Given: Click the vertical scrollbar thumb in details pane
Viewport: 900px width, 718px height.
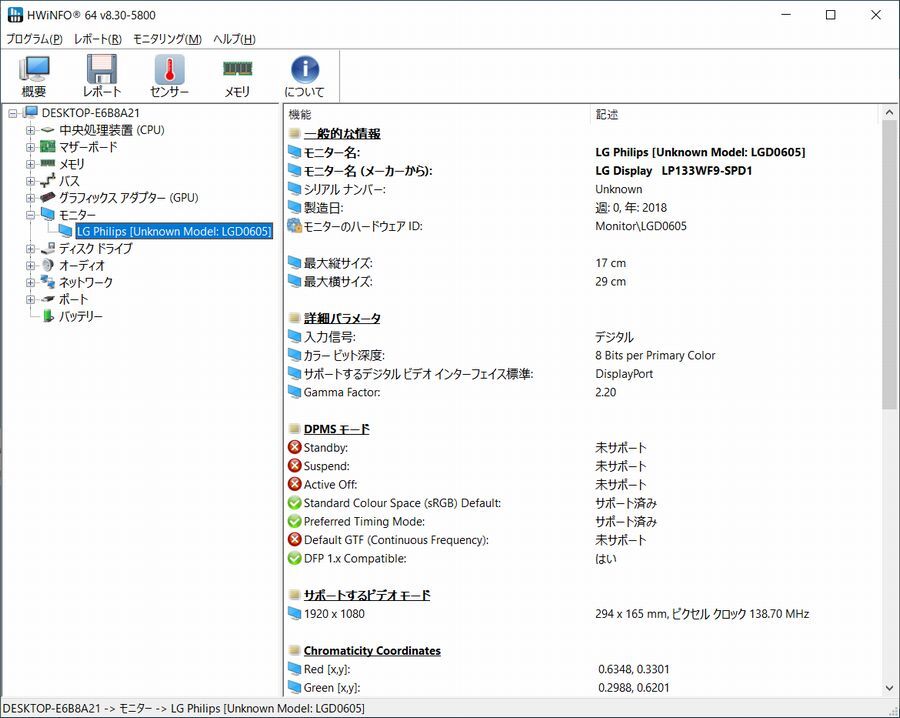Looking at the screenshot, I should (x=889, y=265).
